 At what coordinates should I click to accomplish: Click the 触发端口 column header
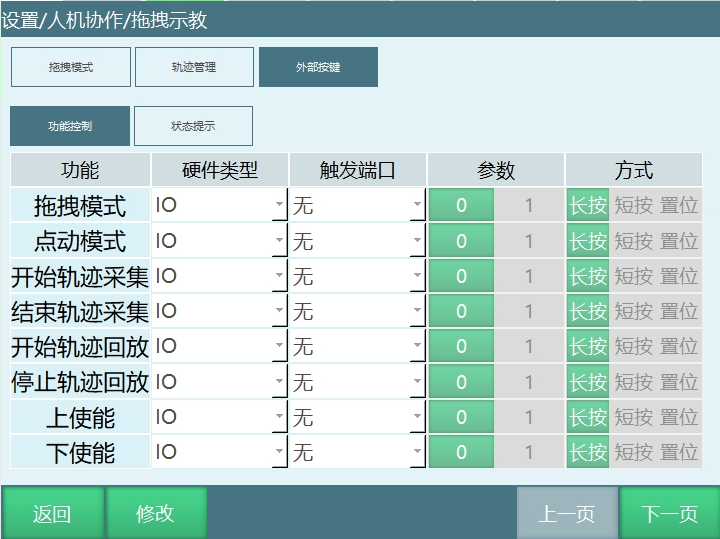(x=358, y=170)
